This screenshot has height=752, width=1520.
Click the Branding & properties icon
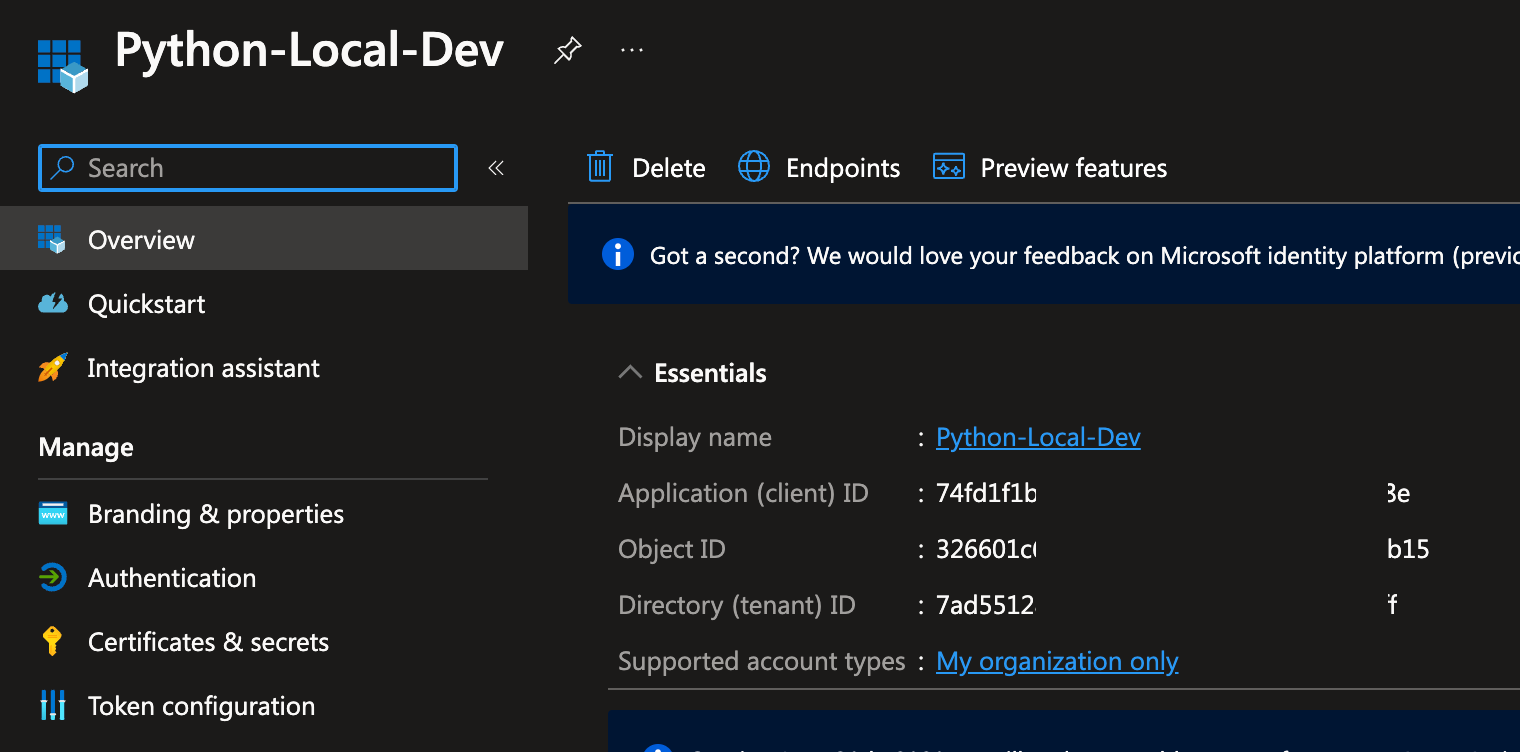[x=52, y=514]
